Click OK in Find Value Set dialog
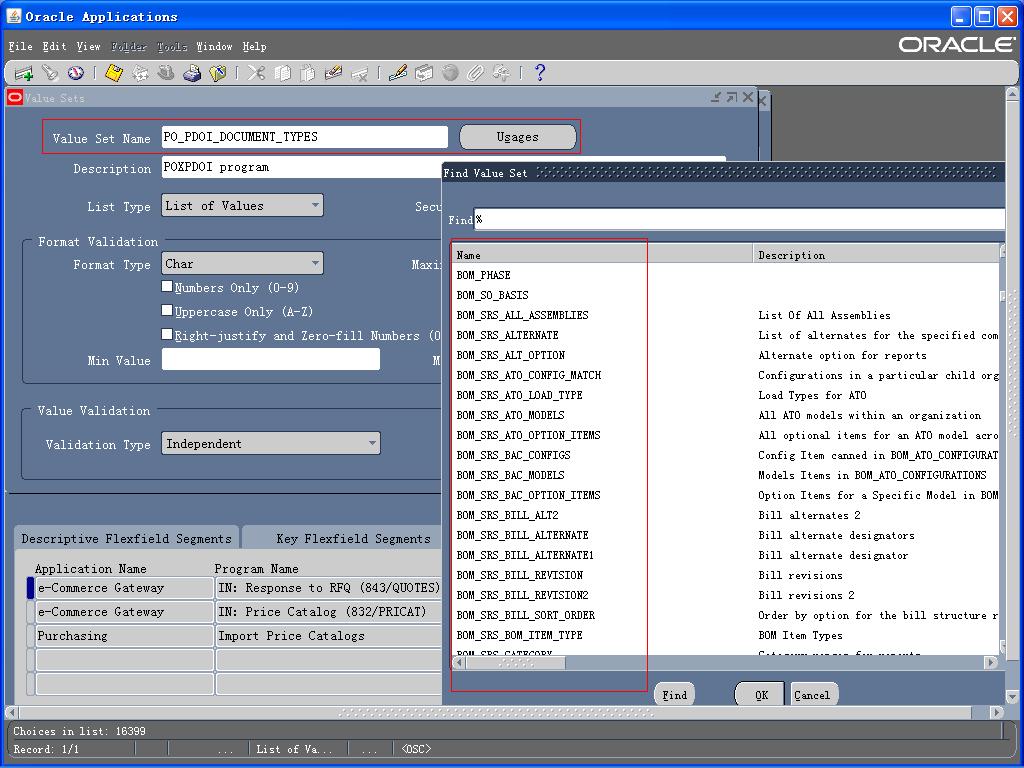The height and width of the screenshot is (768, 1024). [761, 695]
